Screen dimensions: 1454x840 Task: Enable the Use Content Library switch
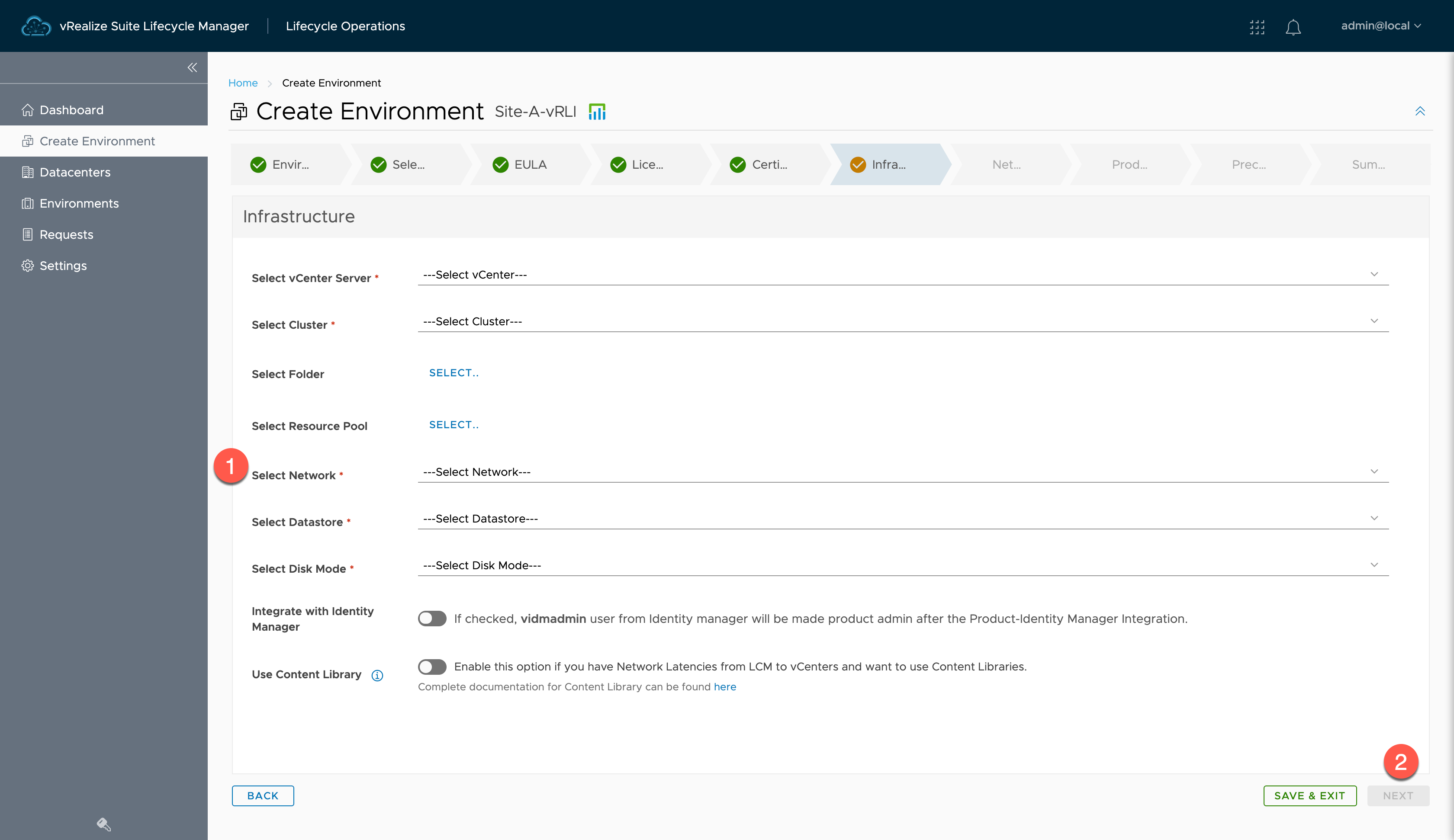432,667
